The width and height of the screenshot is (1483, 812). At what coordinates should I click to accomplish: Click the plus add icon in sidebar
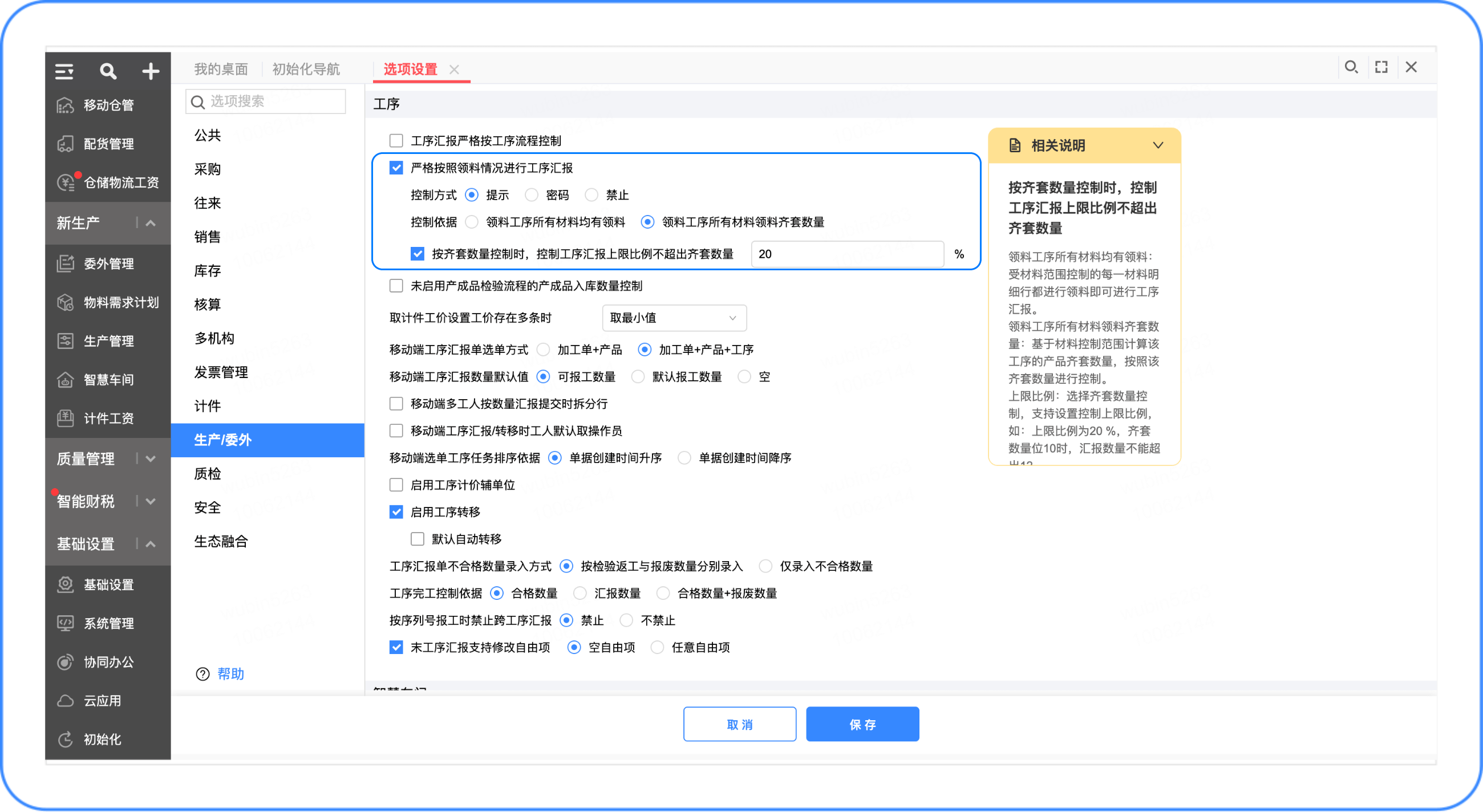coord(151,71)
